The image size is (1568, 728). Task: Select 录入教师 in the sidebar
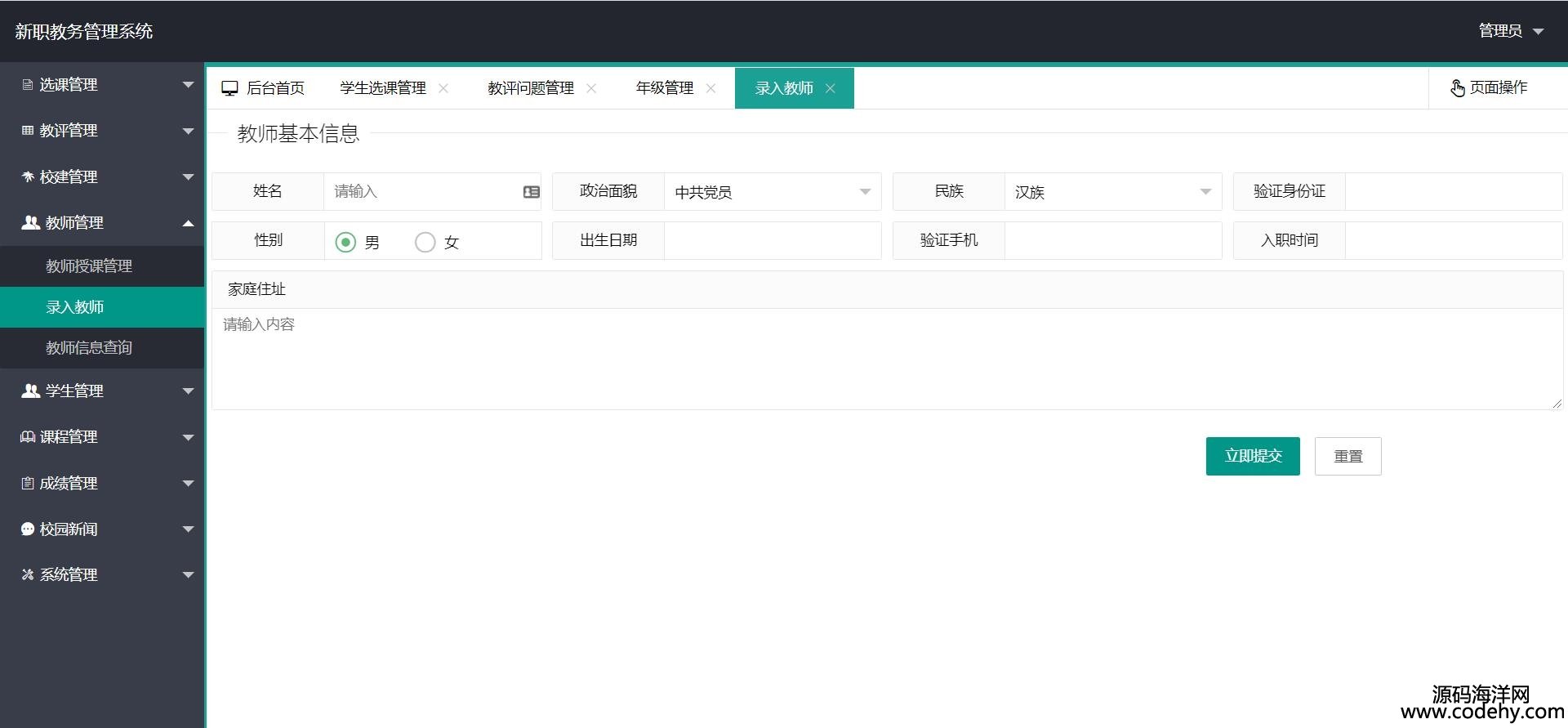[102, 307]
